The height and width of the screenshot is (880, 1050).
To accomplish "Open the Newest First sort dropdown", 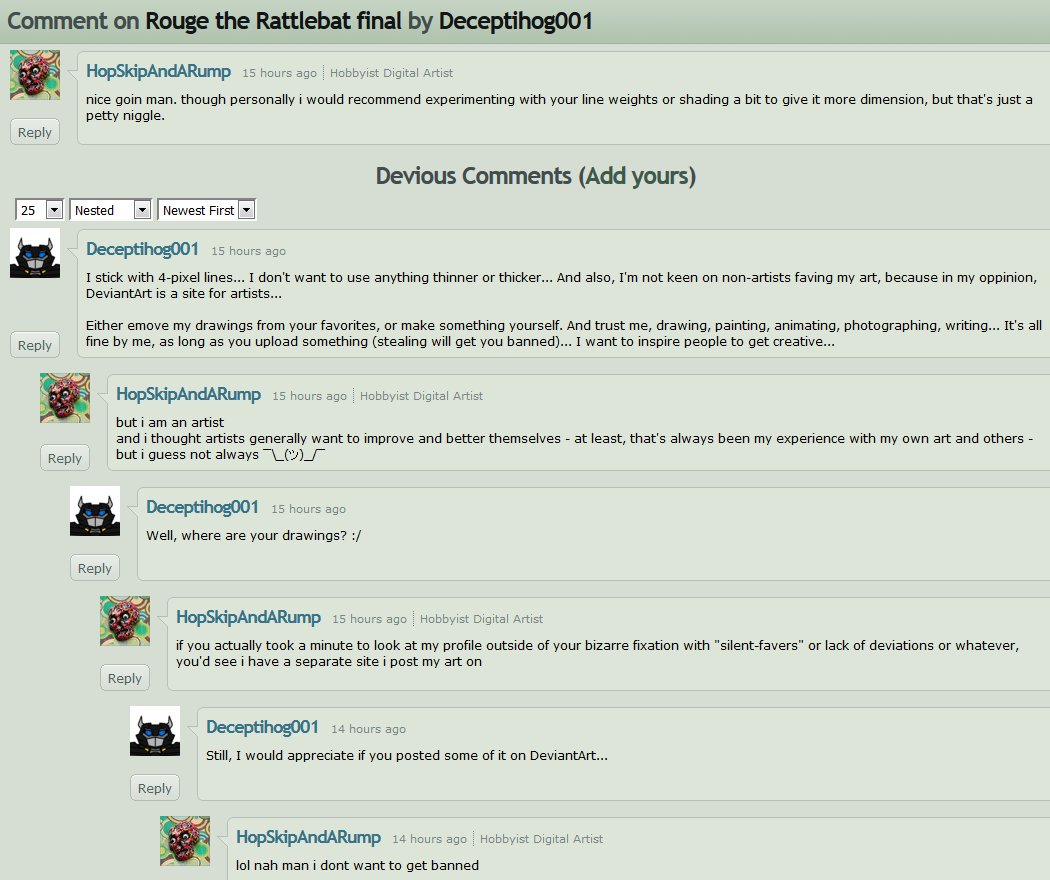I will 207,210.
